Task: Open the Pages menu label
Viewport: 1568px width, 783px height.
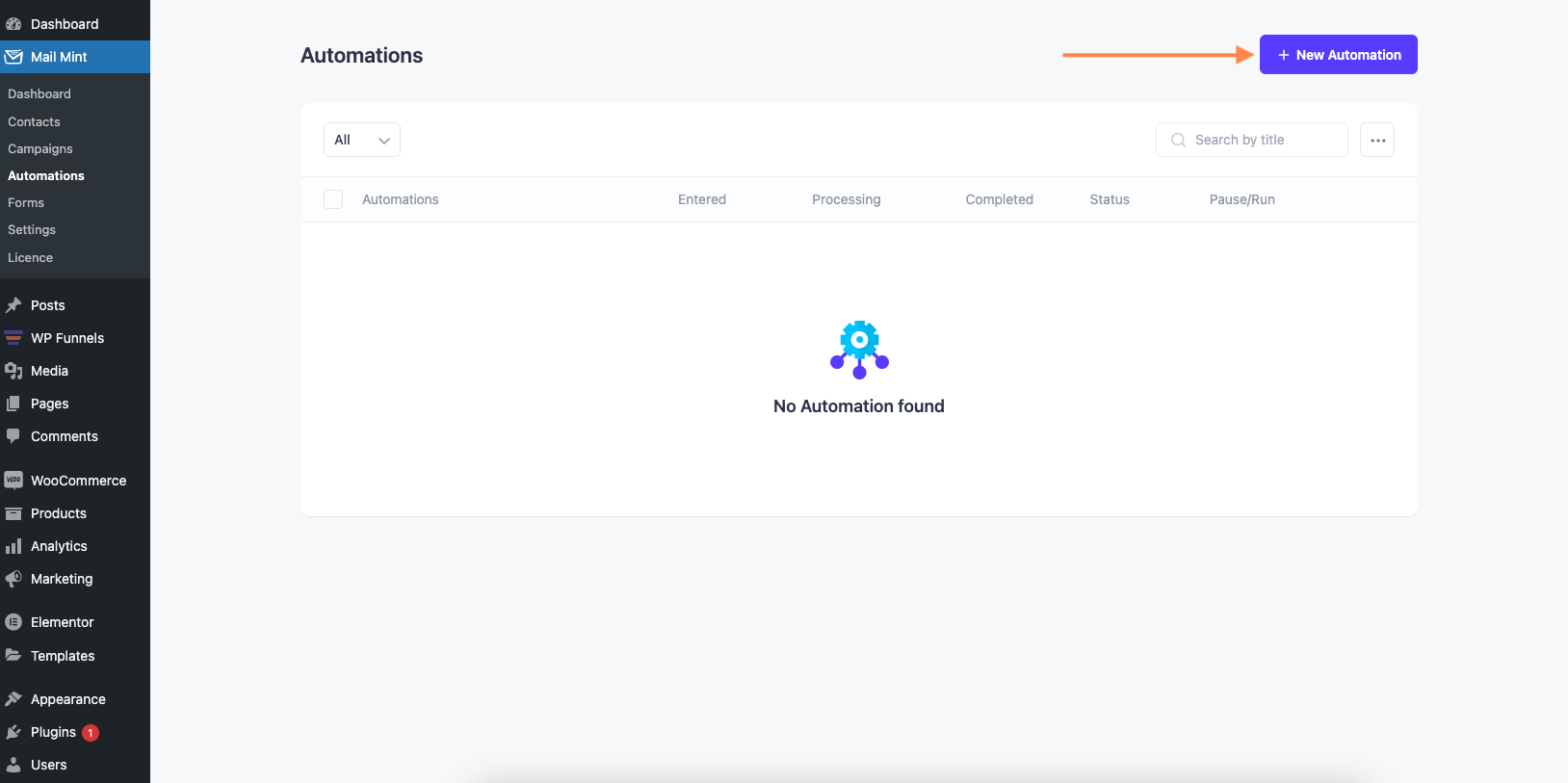Action: click(50, 404)
